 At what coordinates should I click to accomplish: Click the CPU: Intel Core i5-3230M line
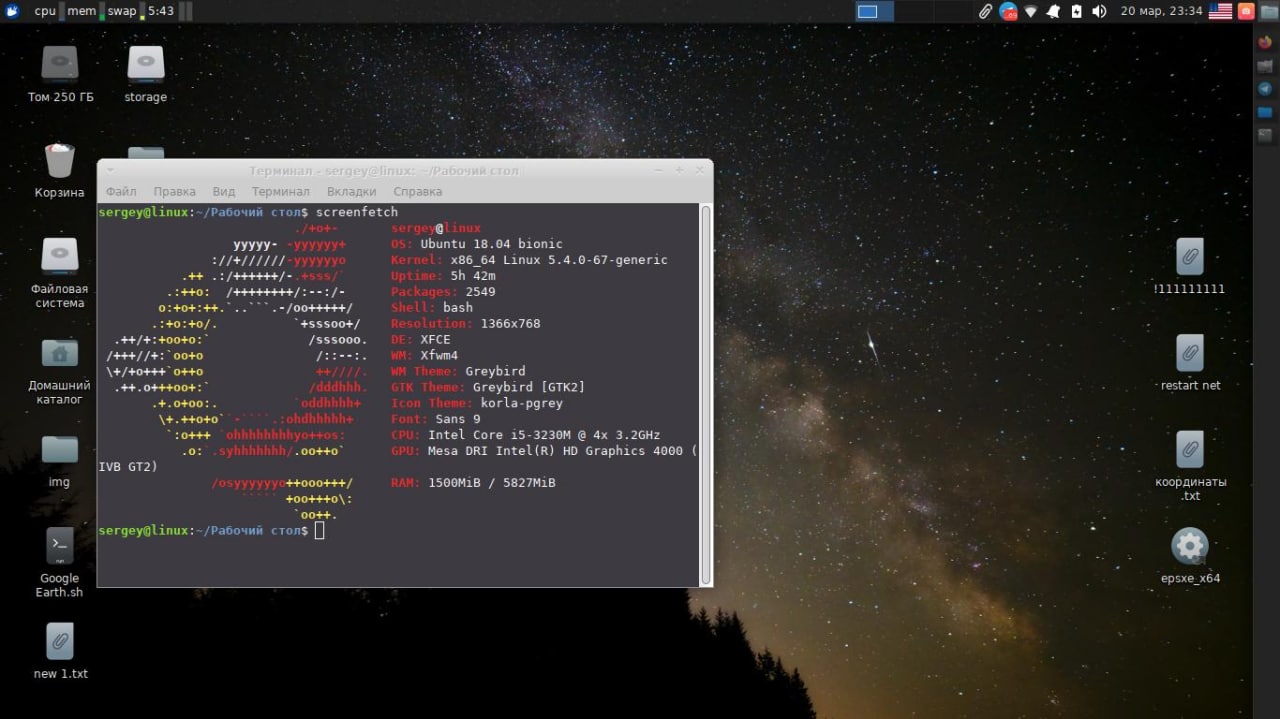coord(526,435)
